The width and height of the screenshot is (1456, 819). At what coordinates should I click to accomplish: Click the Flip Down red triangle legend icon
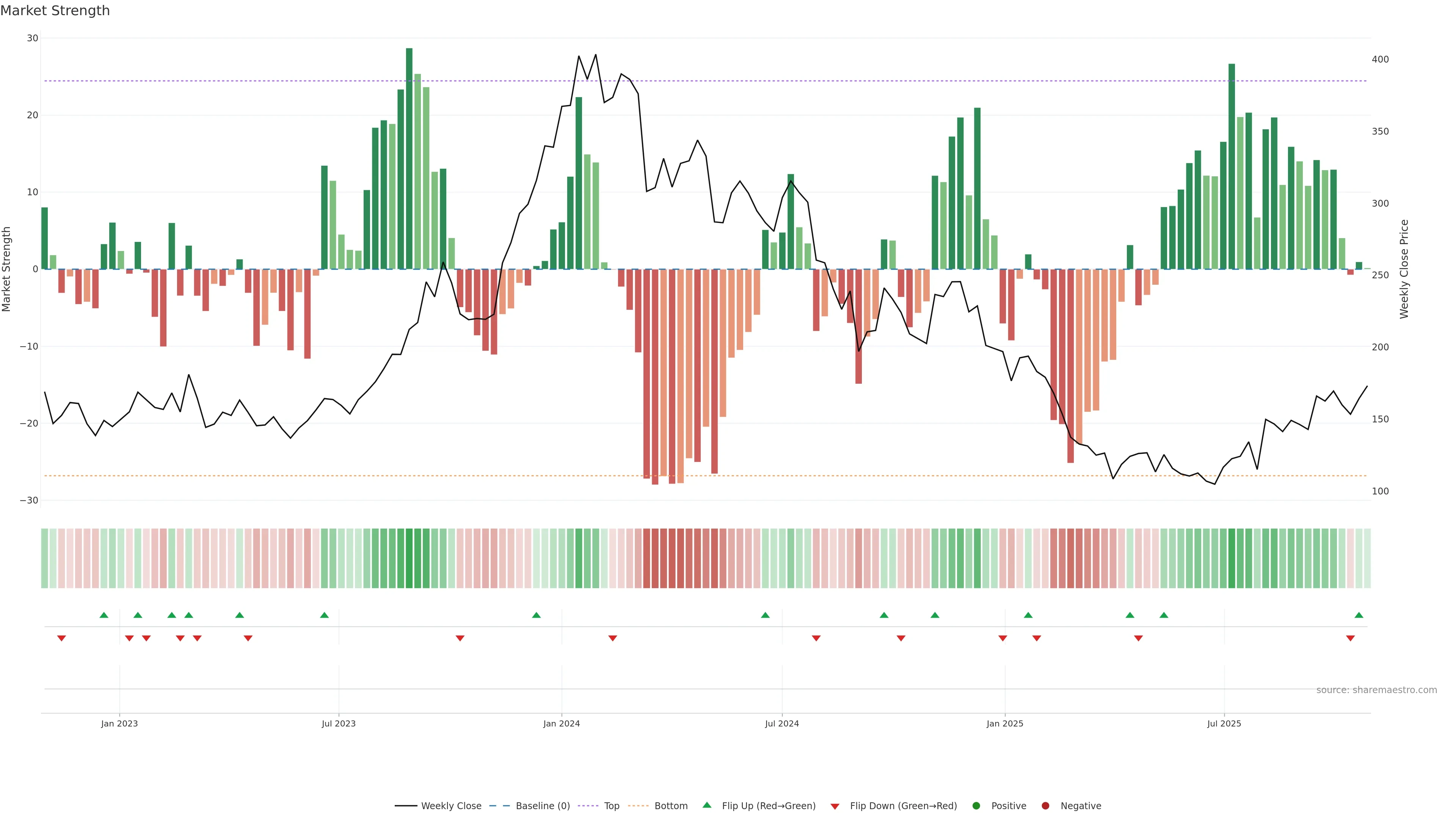coord(835,806)
